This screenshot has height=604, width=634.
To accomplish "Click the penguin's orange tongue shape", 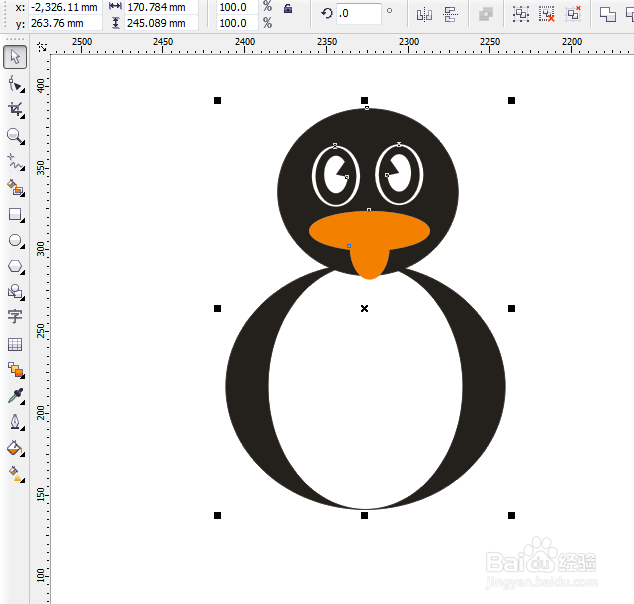I will (370, 265).
